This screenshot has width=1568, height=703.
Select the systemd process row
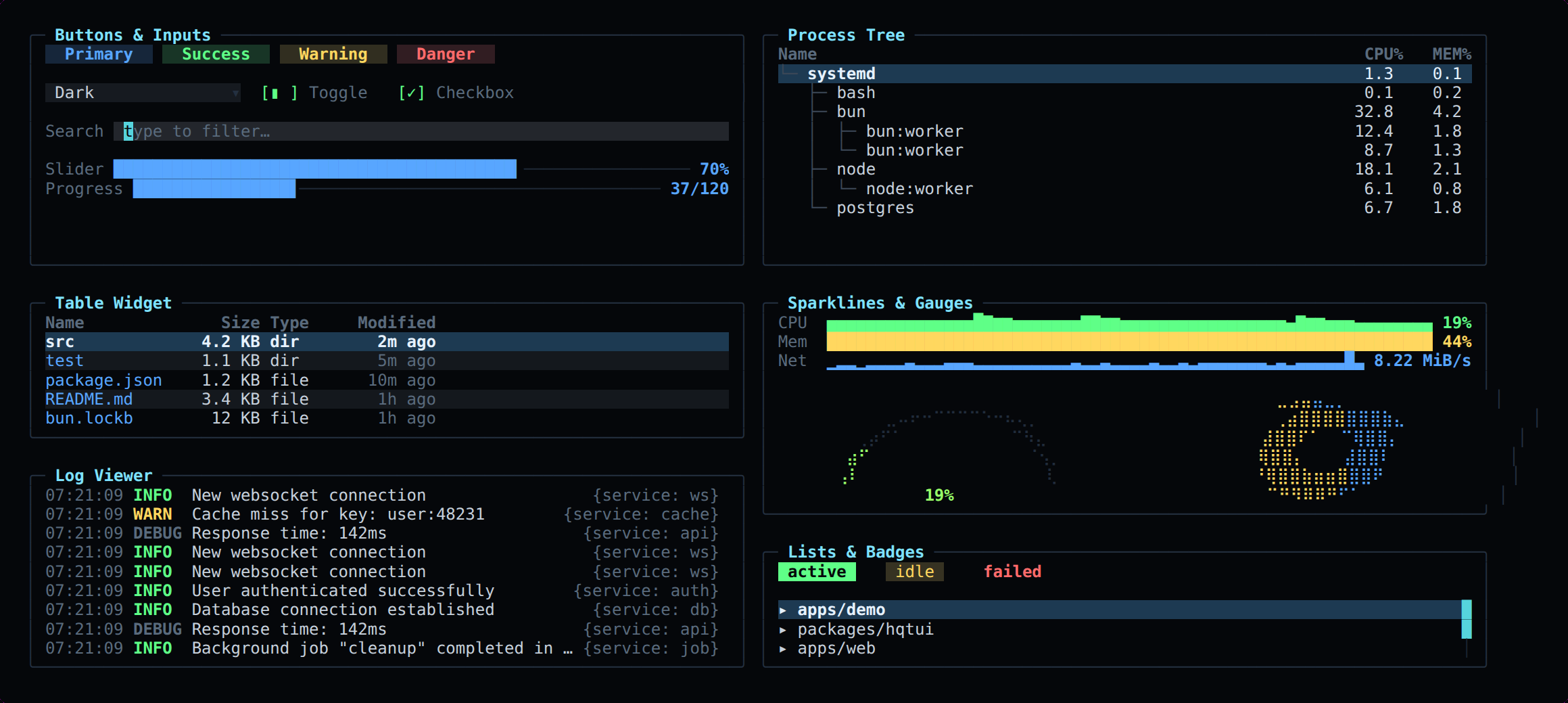[1124, 74]
